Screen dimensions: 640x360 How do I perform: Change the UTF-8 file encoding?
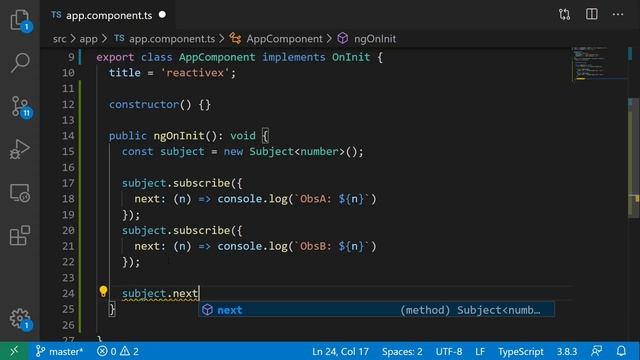point(449,351)
